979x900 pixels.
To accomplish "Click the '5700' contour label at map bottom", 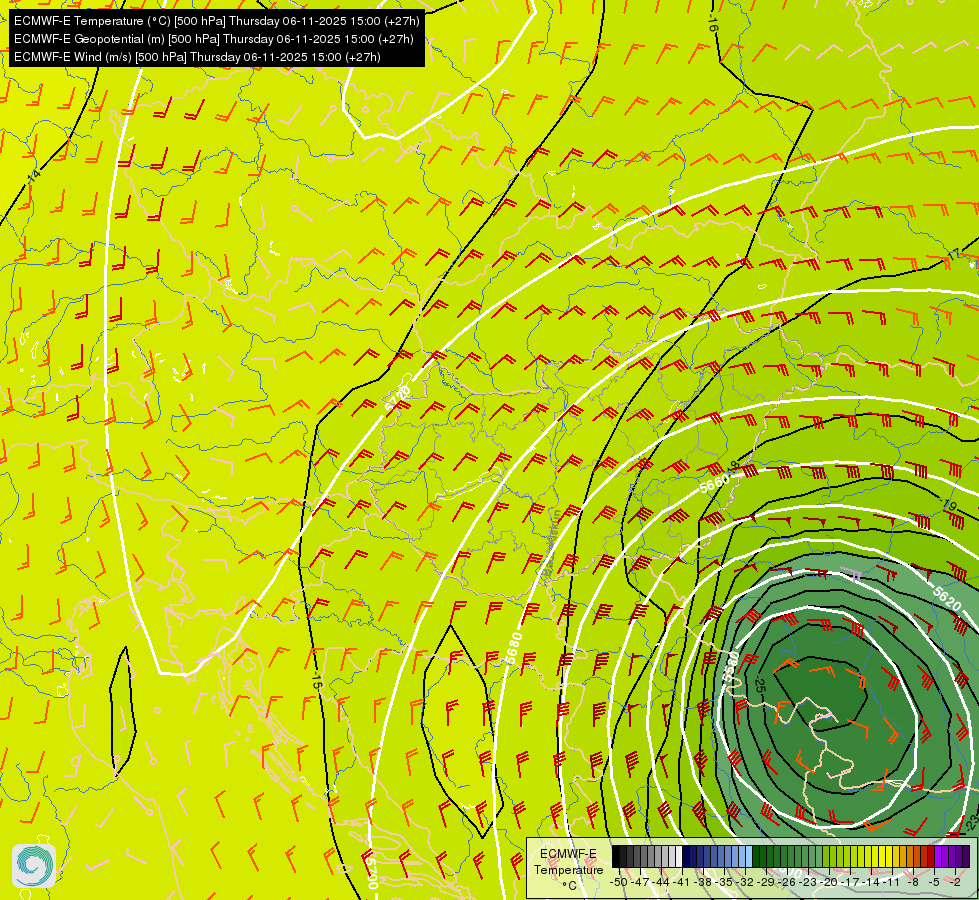I will coord(373,873).
